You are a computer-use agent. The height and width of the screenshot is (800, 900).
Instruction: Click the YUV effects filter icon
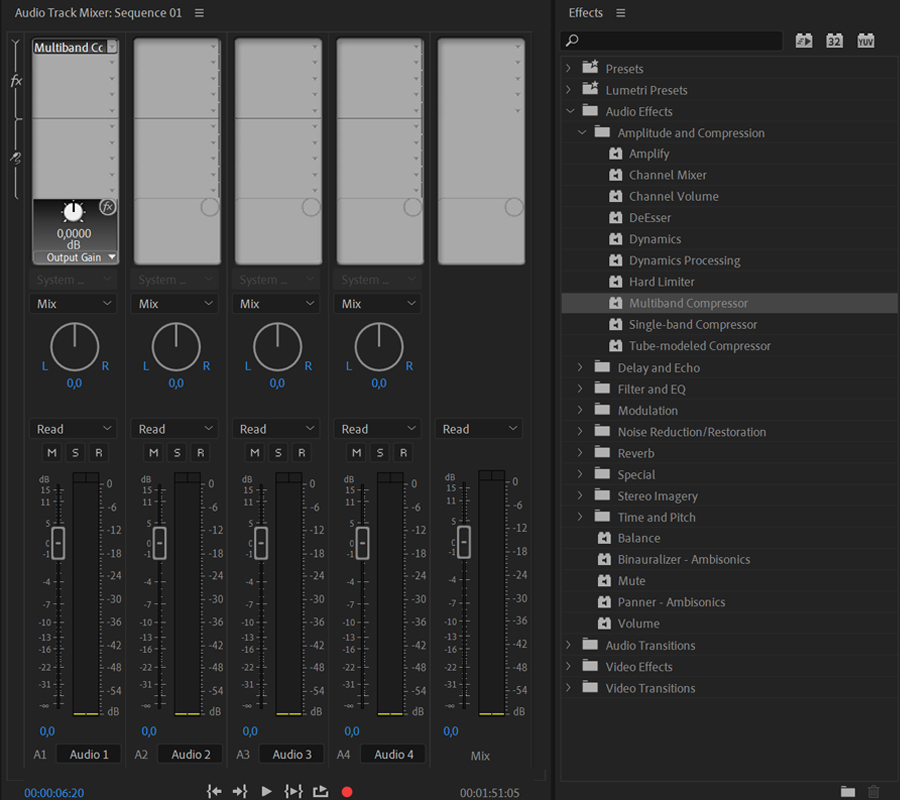[865, 41]
